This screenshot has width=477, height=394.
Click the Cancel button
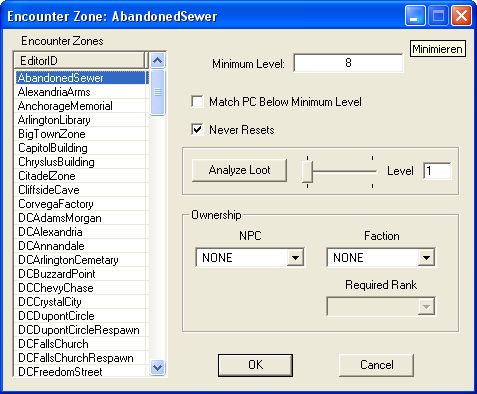[377, 365]
